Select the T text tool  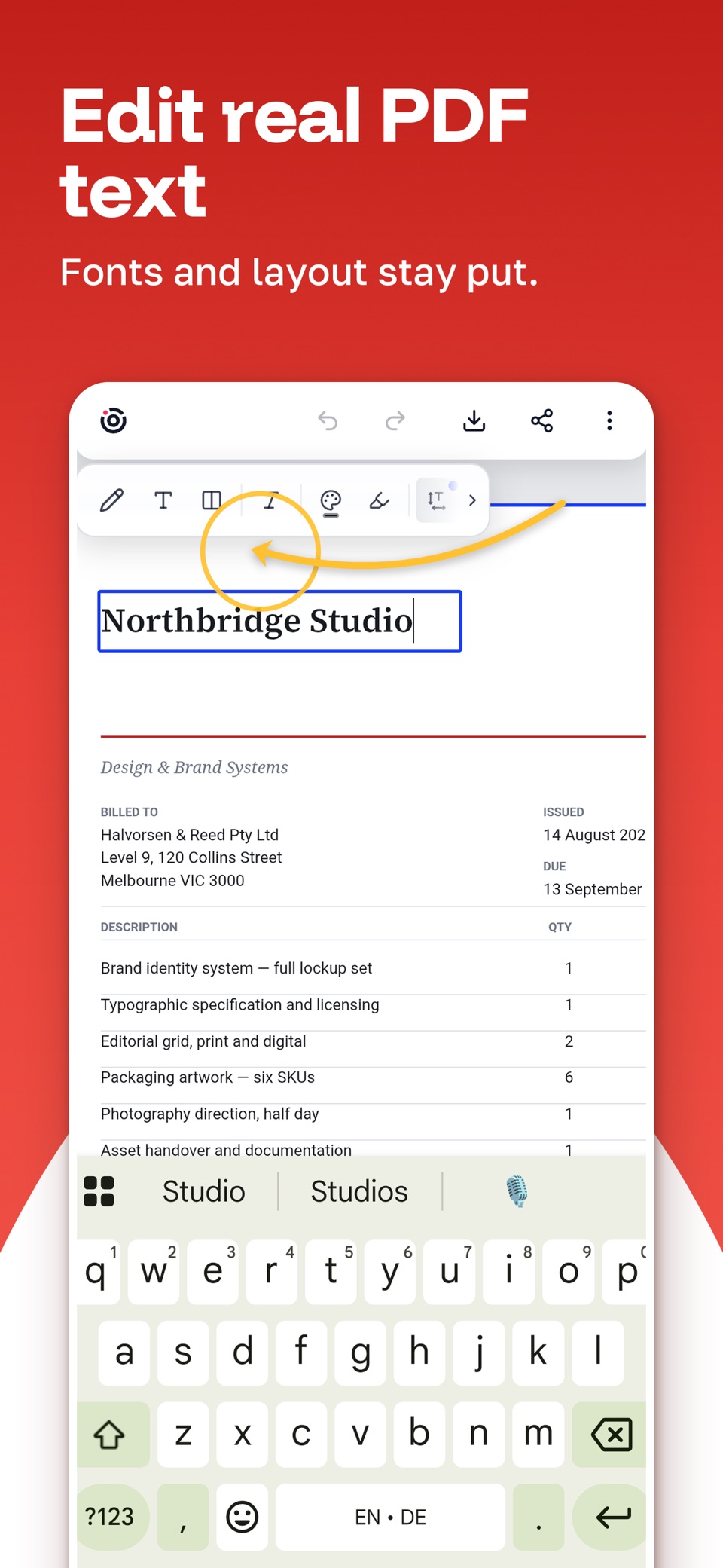coord(163,500)
